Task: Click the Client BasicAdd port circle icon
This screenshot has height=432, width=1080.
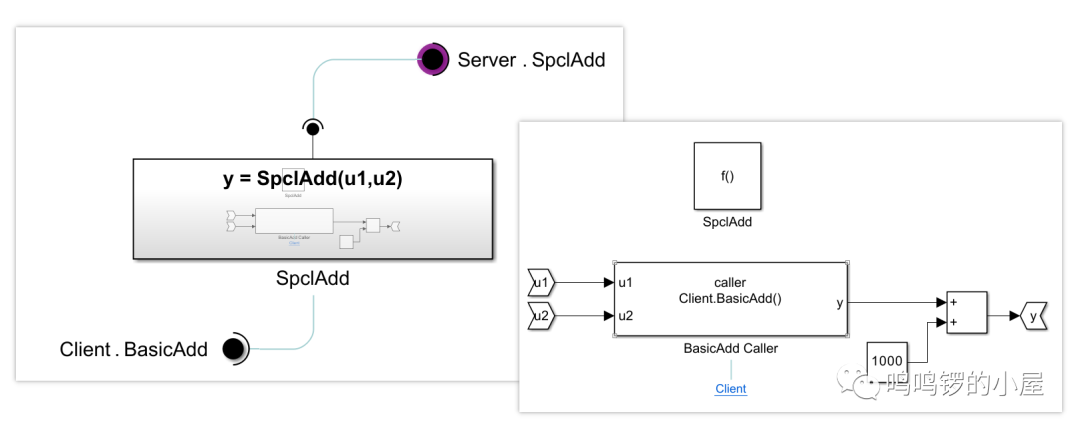Action: 234,349
